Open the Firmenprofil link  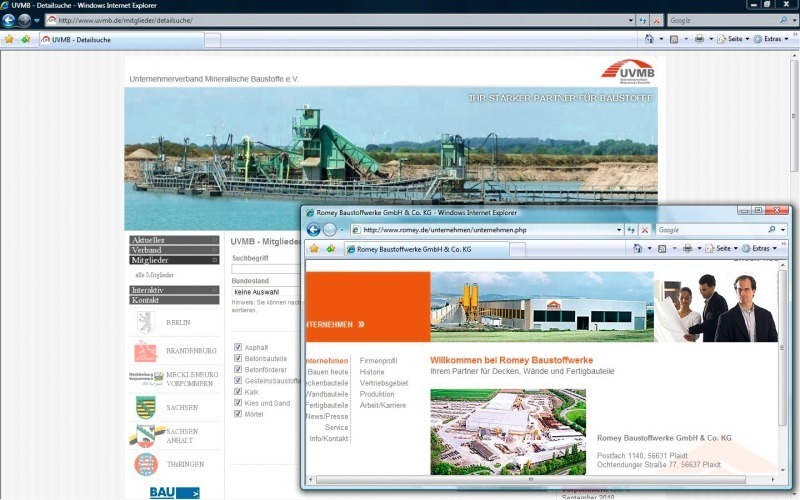point(378,361)
